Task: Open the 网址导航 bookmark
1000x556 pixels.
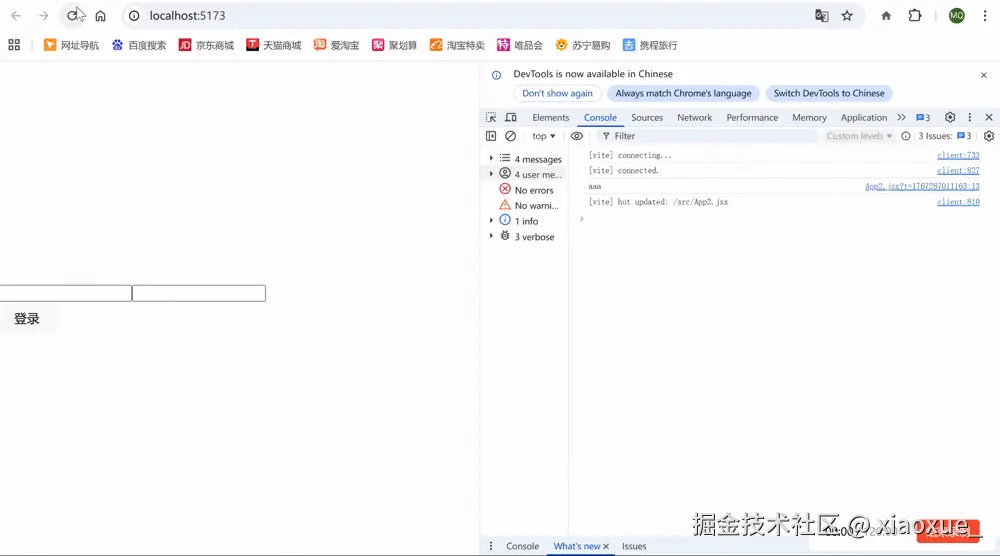Action: pos(71,45)
